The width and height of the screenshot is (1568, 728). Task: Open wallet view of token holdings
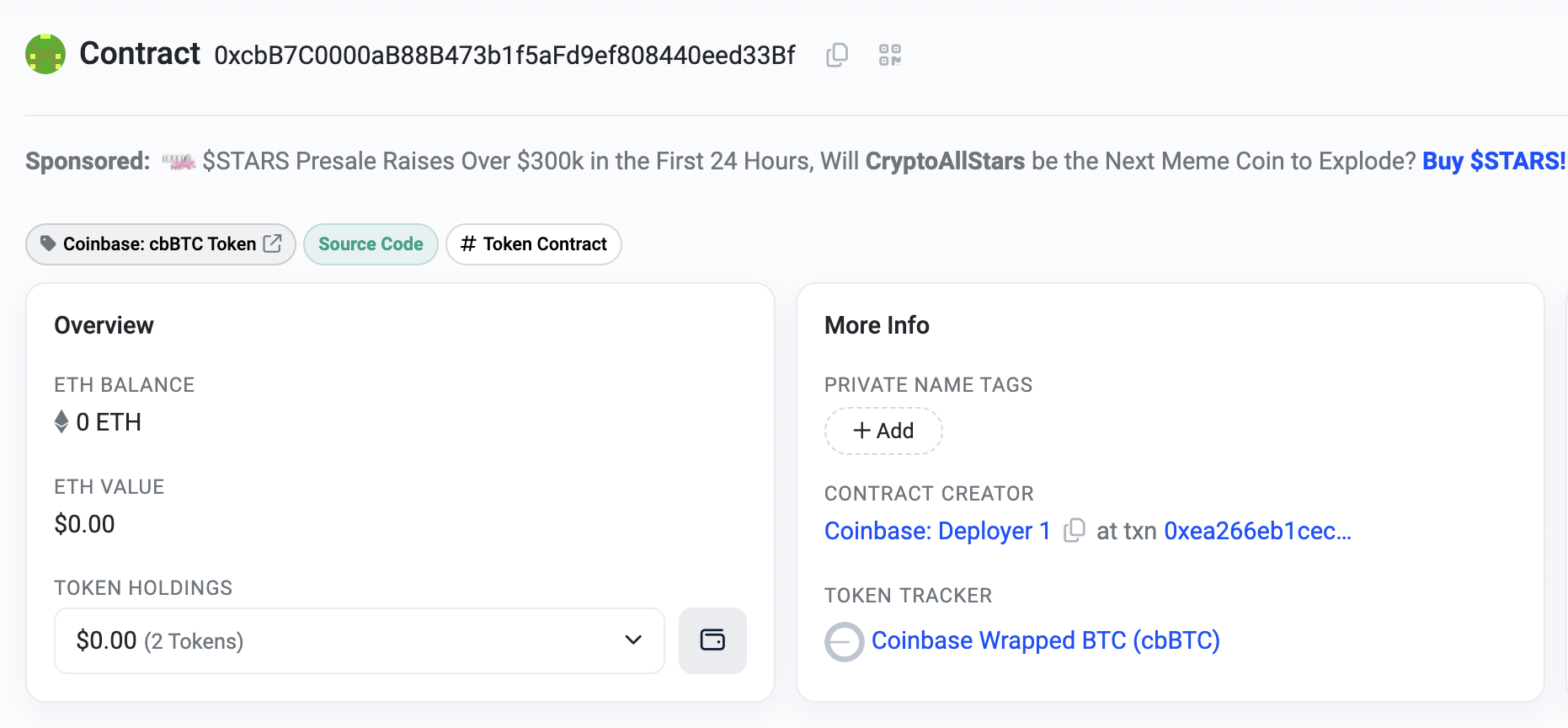pyautogui.click(x=712, y=640)
